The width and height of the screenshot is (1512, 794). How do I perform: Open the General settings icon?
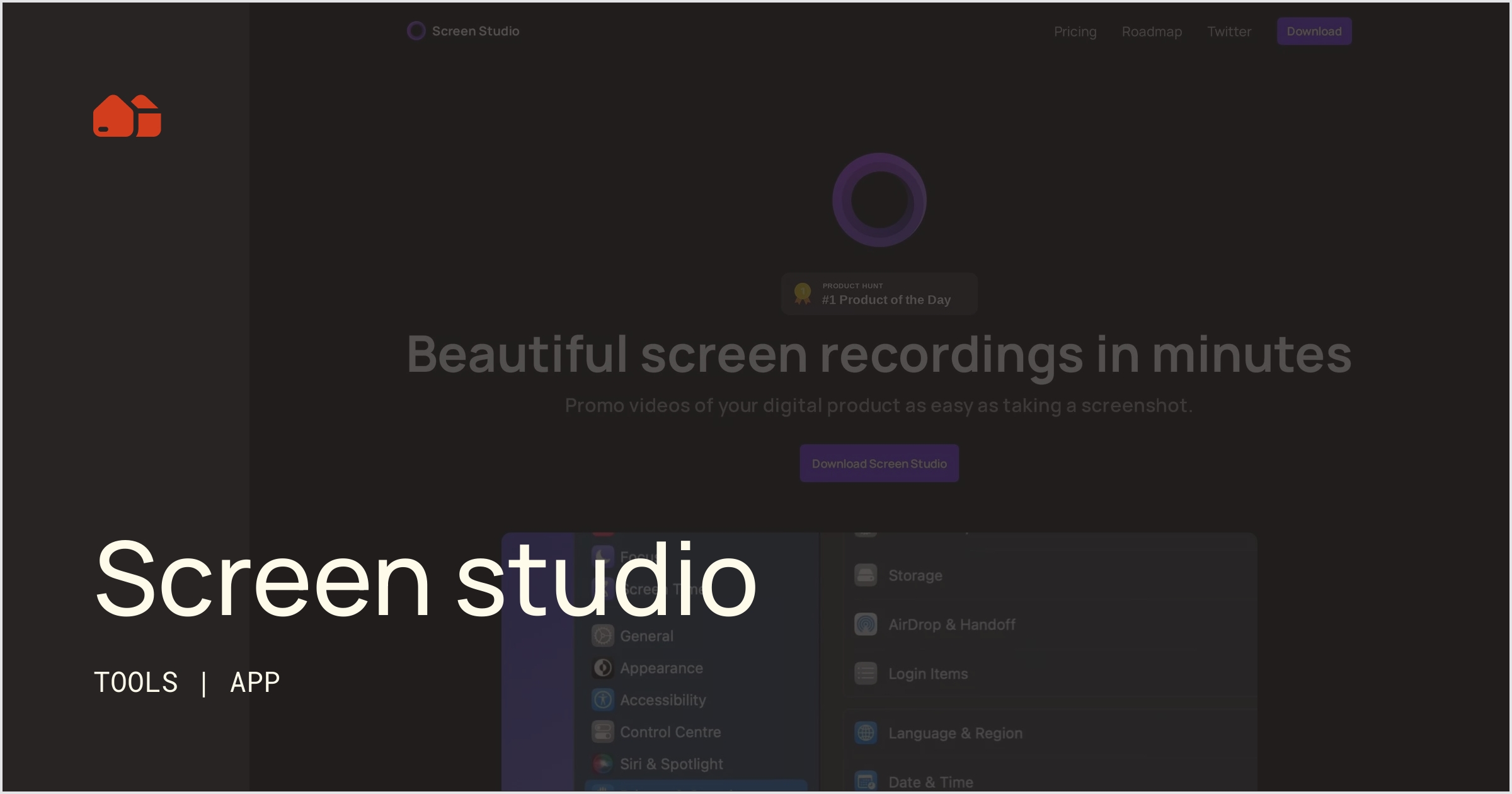tap(602, 636)
